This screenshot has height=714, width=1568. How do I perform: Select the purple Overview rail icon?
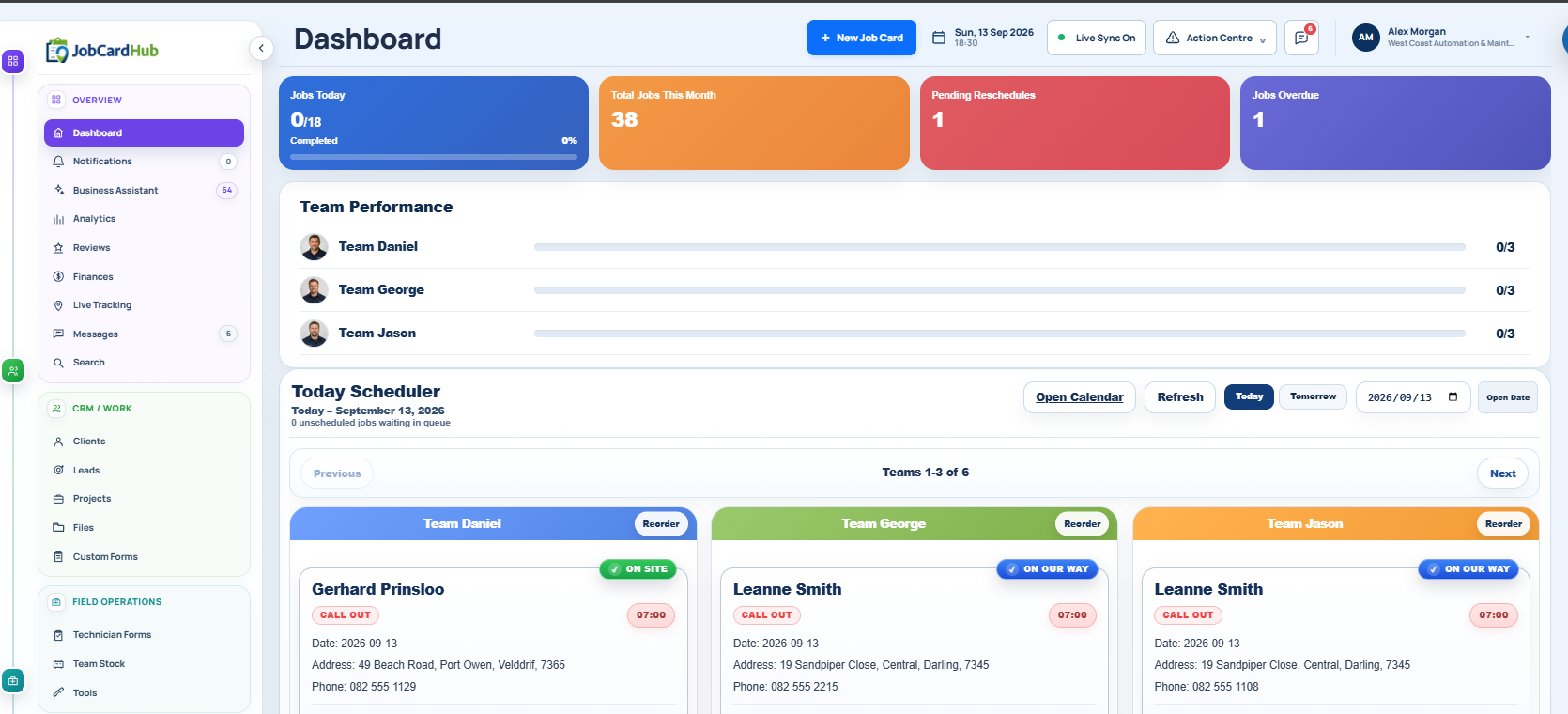click(13, 61)
